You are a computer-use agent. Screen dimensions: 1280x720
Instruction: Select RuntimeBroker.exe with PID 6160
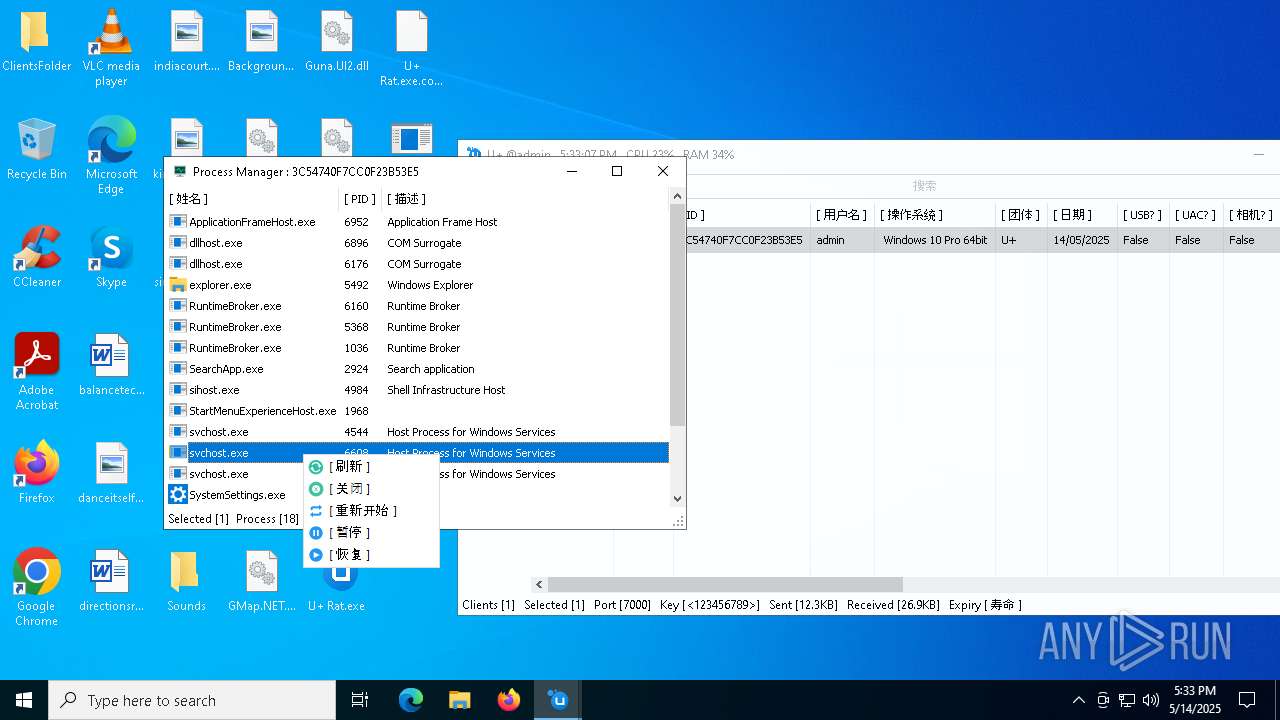[x=418, y=306]
